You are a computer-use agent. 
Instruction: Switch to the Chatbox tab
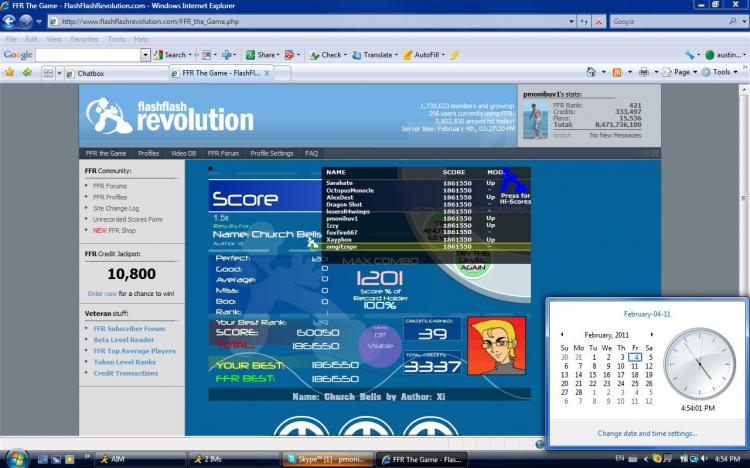coord(116,73)
